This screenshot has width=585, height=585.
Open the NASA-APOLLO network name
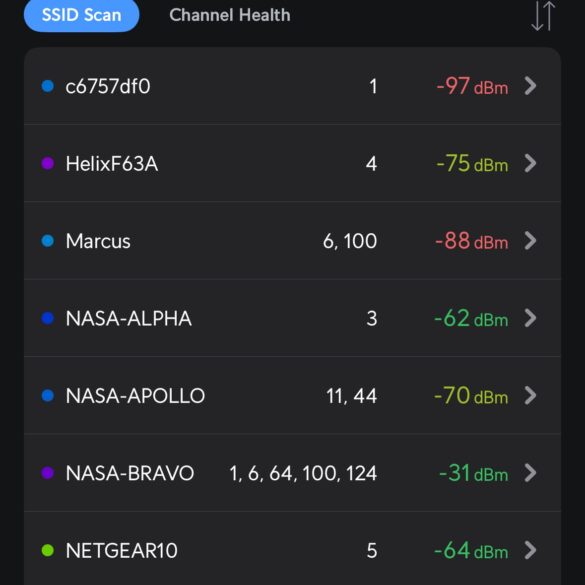tap(135, 396)
